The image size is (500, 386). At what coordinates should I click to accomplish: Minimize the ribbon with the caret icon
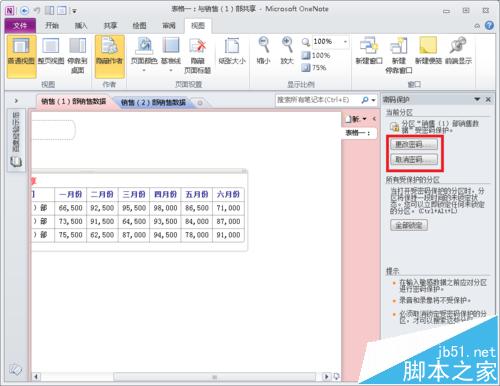tap(477, 26)
